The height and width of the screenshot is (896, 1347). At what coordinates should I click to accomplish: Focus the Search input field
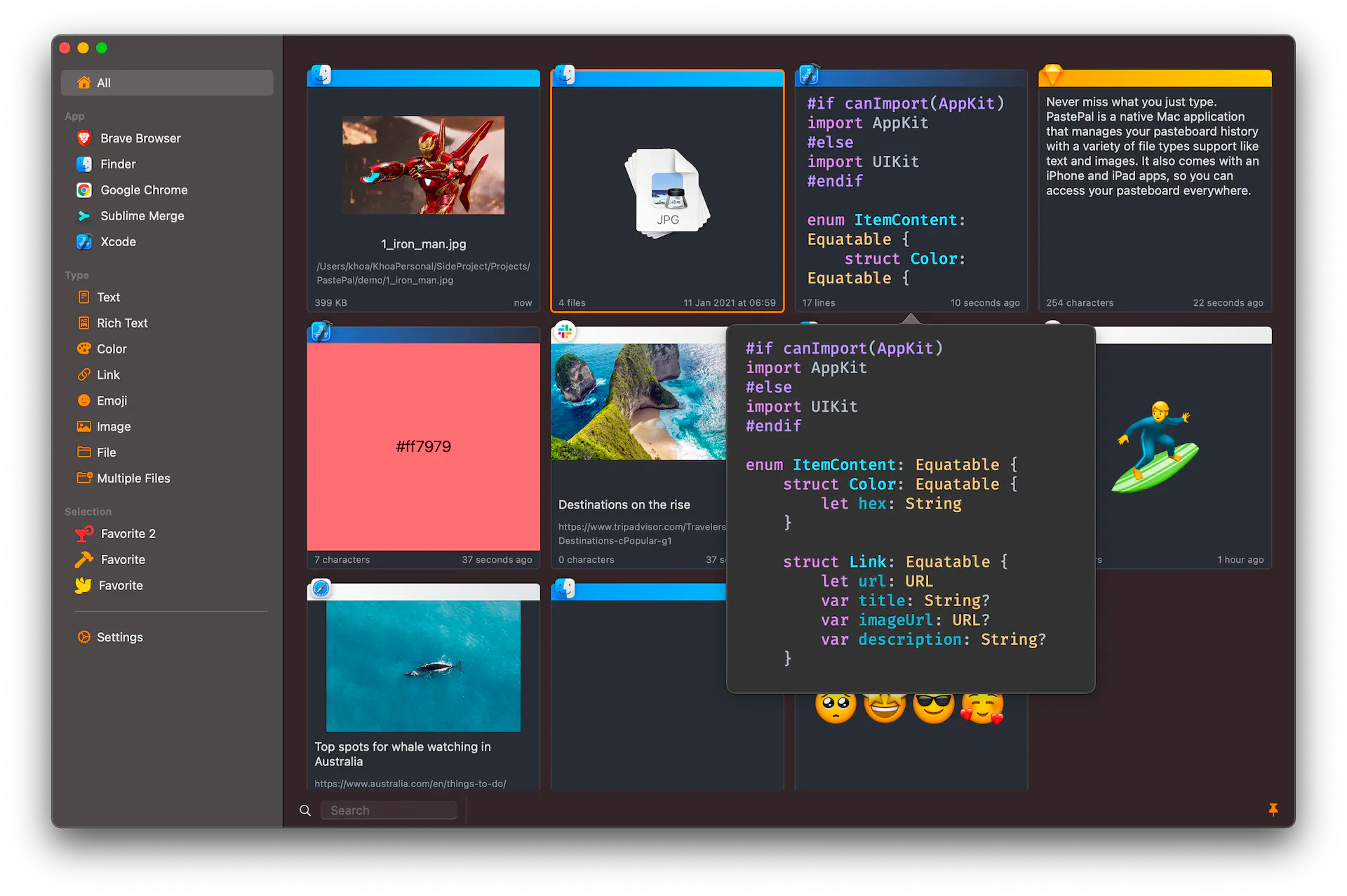(389, 810)
